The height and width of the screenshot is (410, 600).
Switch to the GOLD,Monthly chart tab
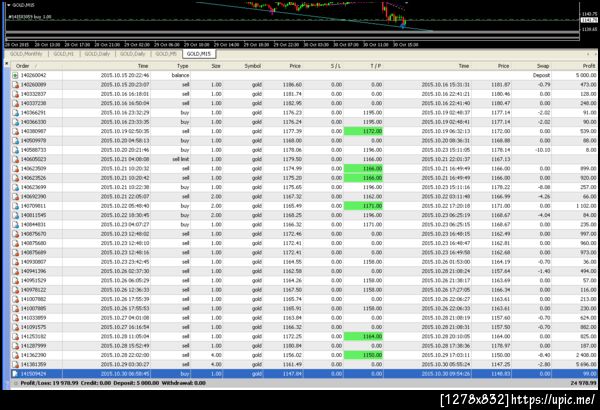(26, 54)
